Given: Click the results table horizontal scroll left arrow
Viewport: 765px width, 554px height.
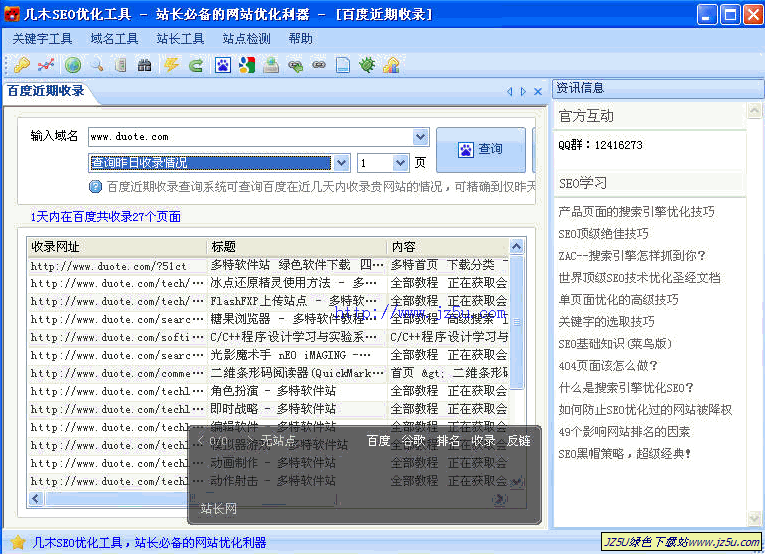Looking at the screenshot, I should 36,498.
